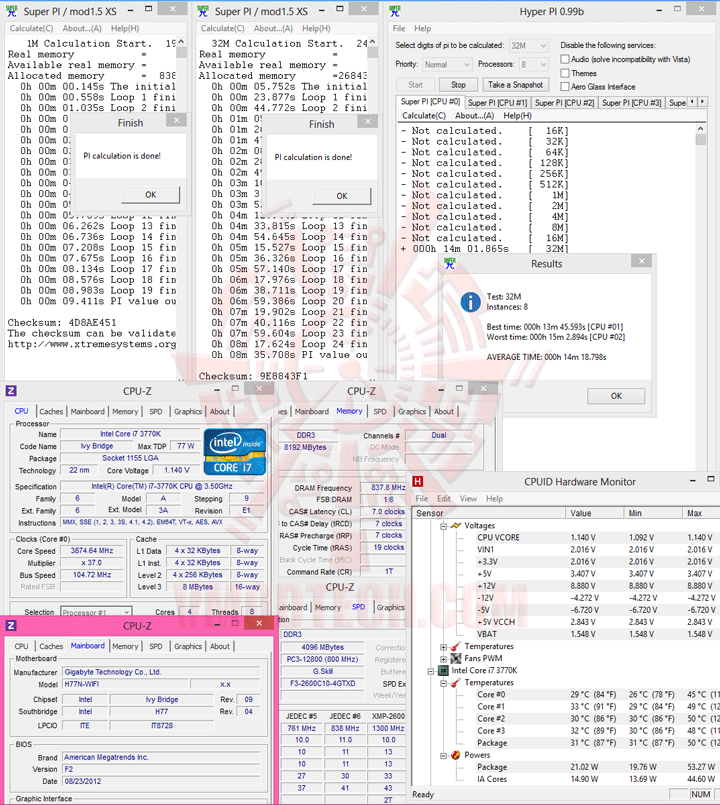The width and height of the screenshot is (720, 805).
Task: Open the digits of pi 32M dropdown
Action: [x=528, y=46]
